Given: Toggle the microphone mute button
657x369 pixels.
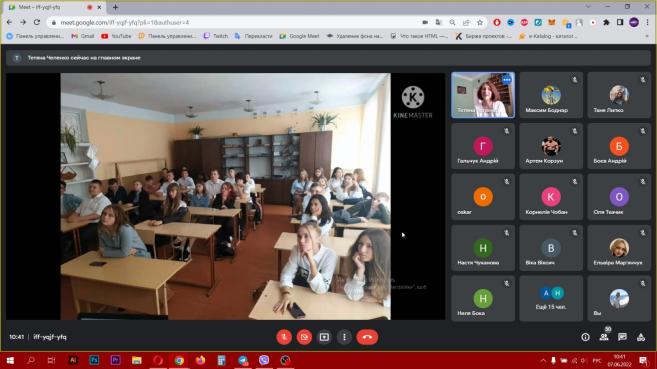Looking at the screenshot, I should point(284,337).
